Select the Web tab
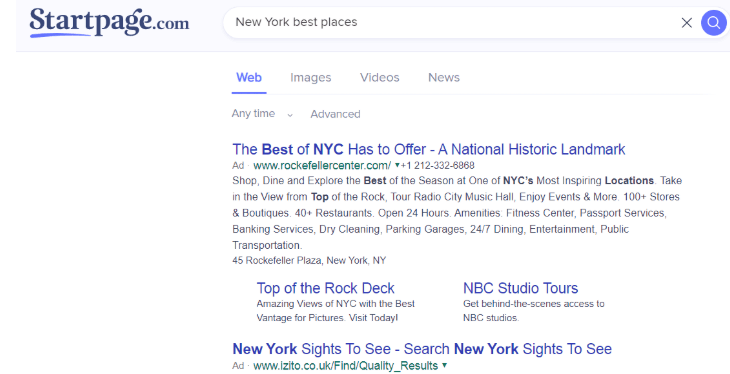The image size is (730, 374). point(249,77)
